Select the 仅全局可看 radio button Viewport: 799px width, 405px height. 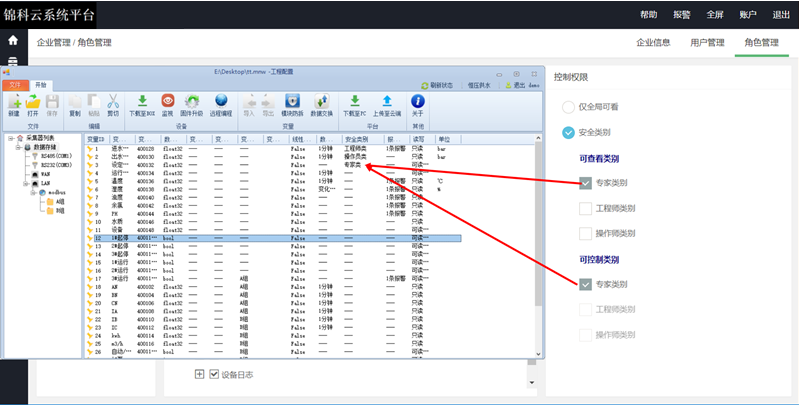pos(568,107)
